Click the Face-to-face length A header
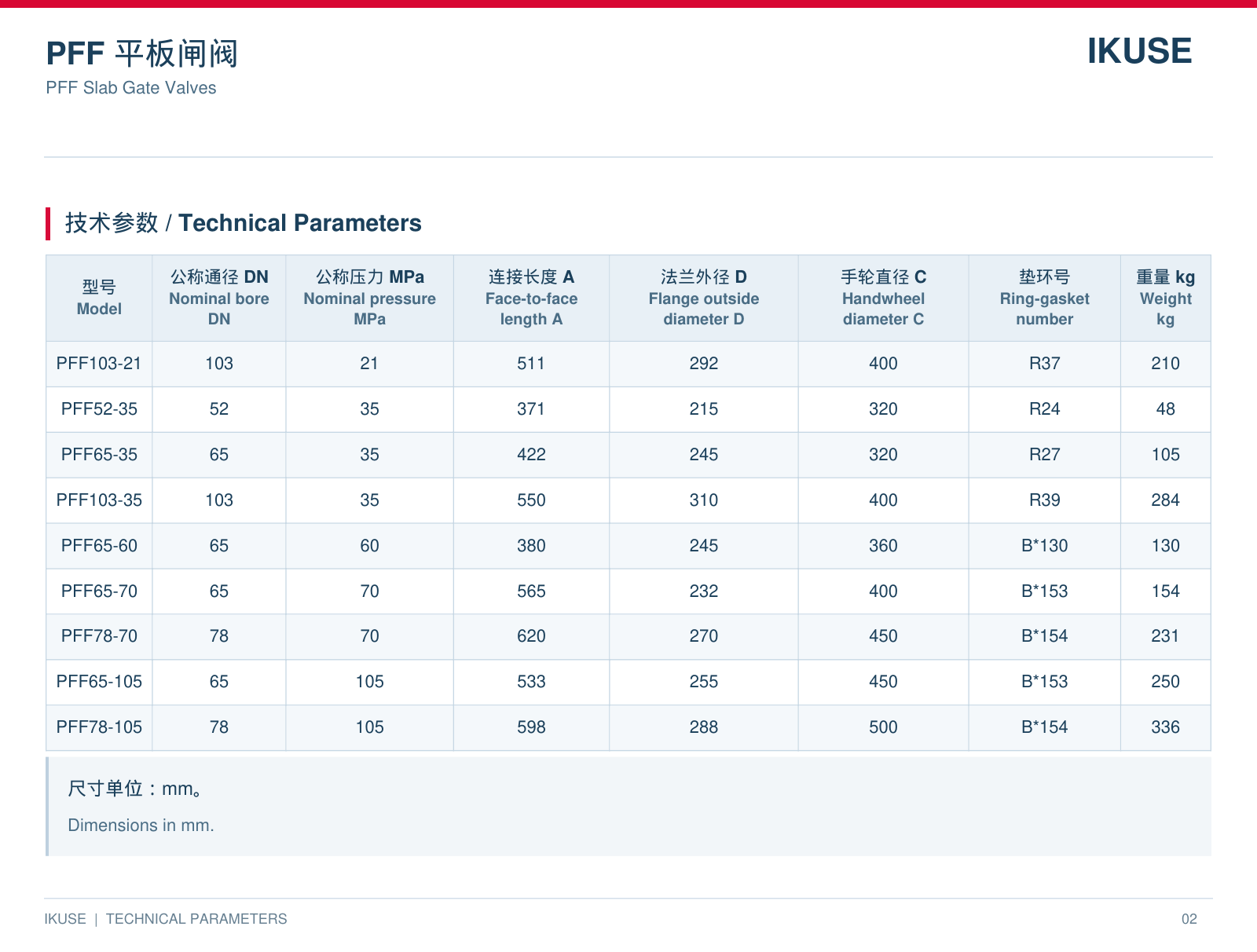1257x952 pixels. coord(531,298)
